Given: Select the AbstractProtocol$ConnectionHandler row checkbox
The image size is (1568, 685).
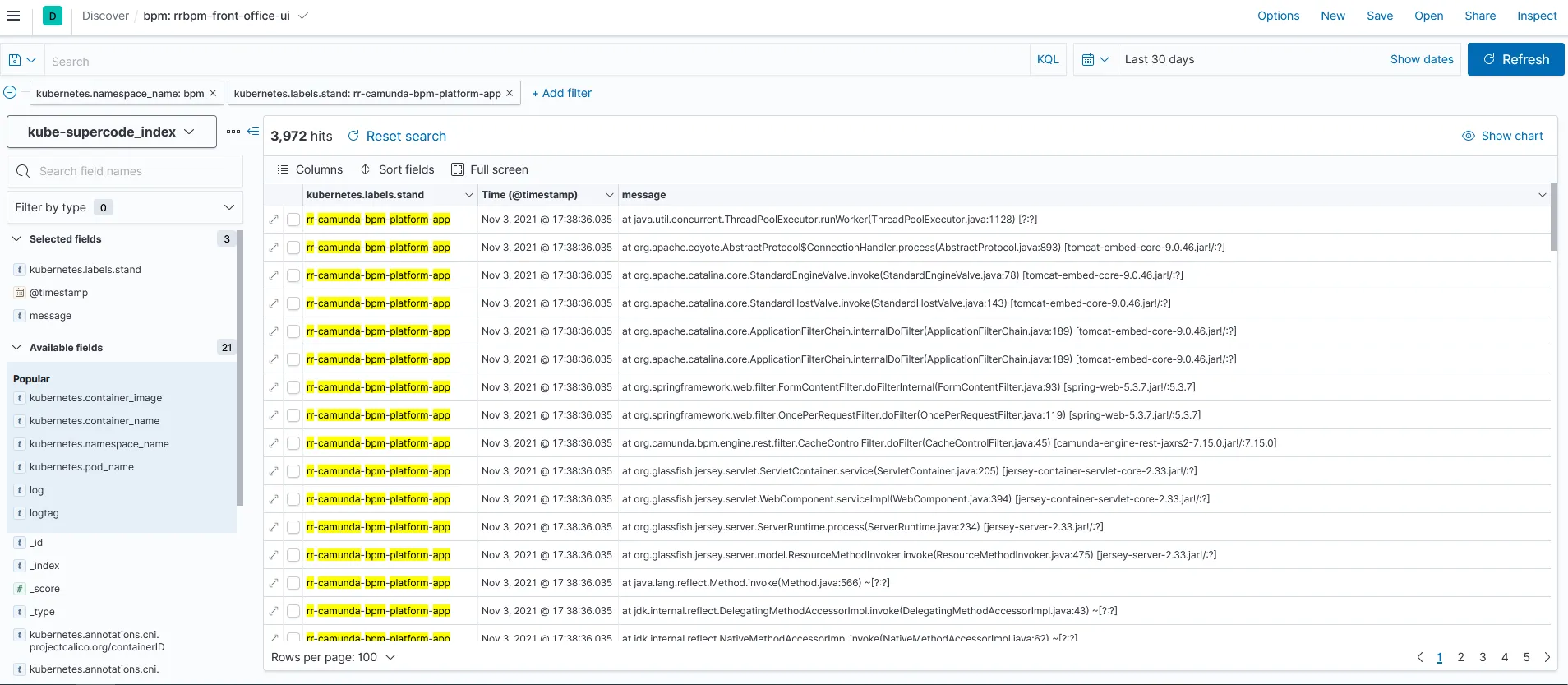Looking at the screenshot, I should [293, 248].
